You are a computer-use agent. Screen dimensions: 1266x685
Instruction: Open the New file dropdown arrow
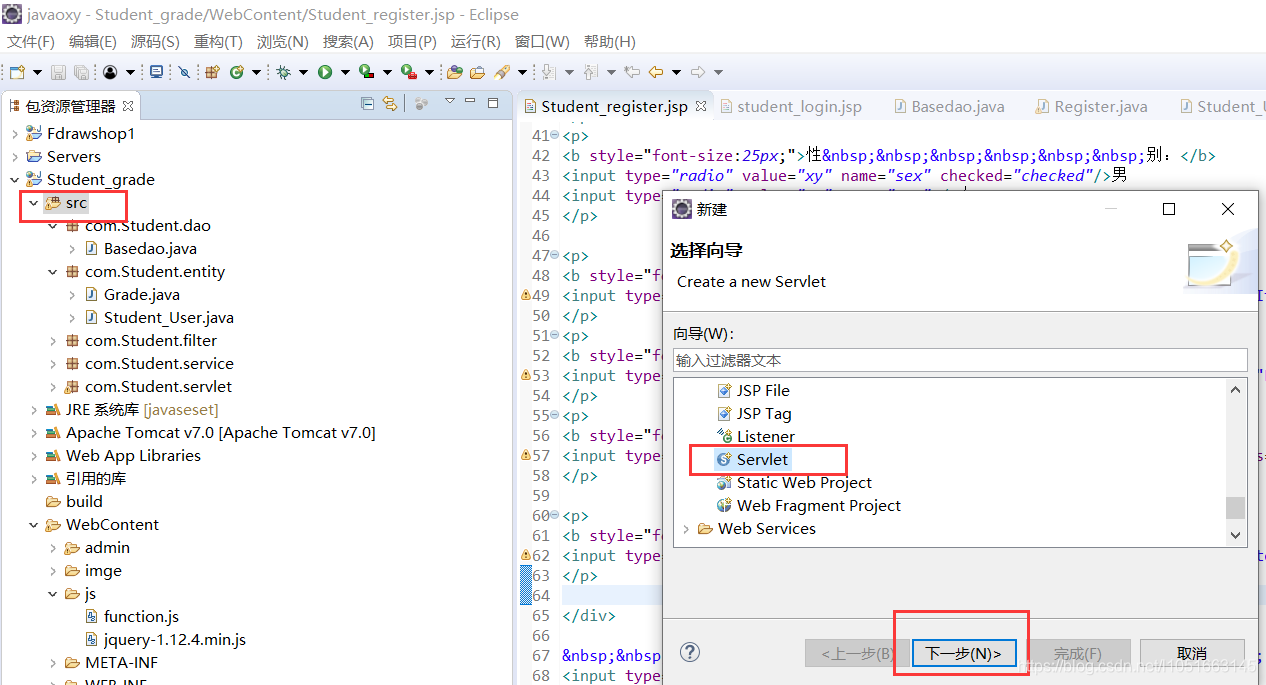tap(37, 72)
